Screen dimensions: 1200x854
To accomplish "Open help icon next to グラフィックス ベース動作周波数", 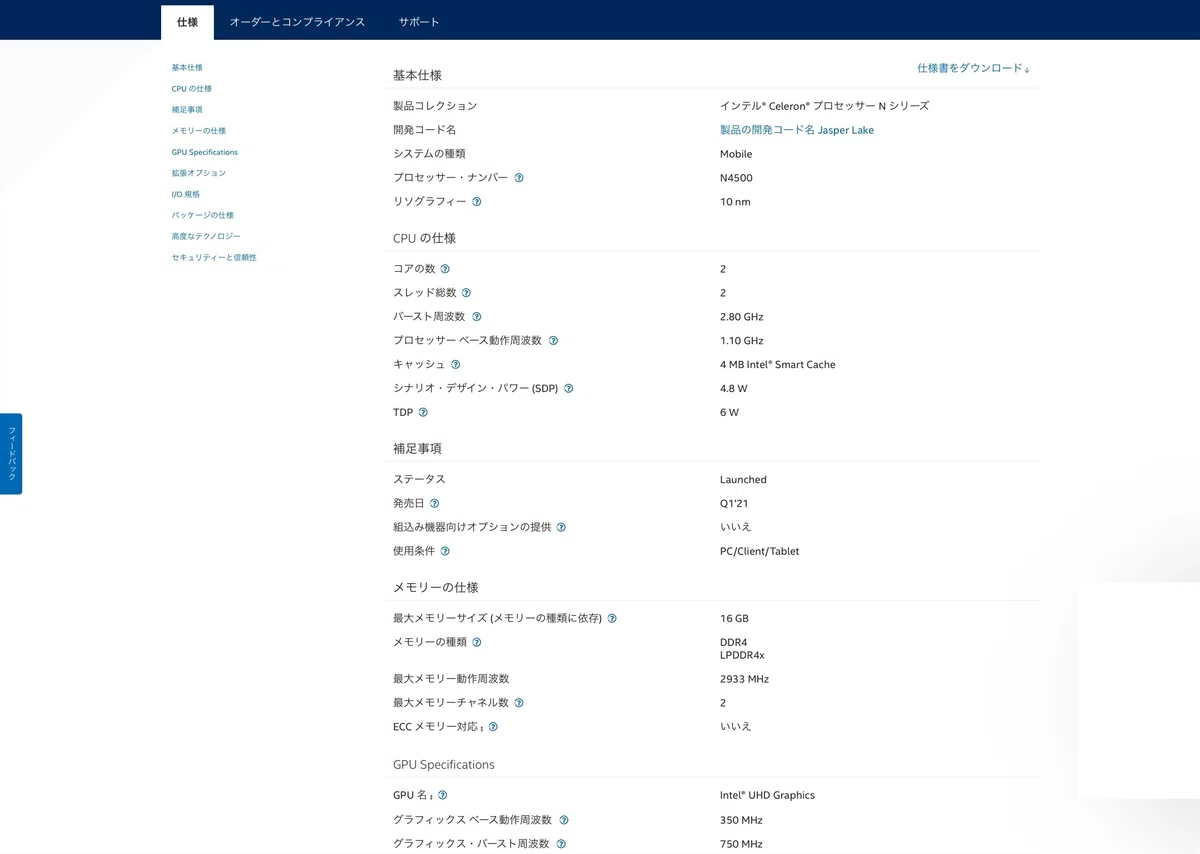I will coord(564,820).
